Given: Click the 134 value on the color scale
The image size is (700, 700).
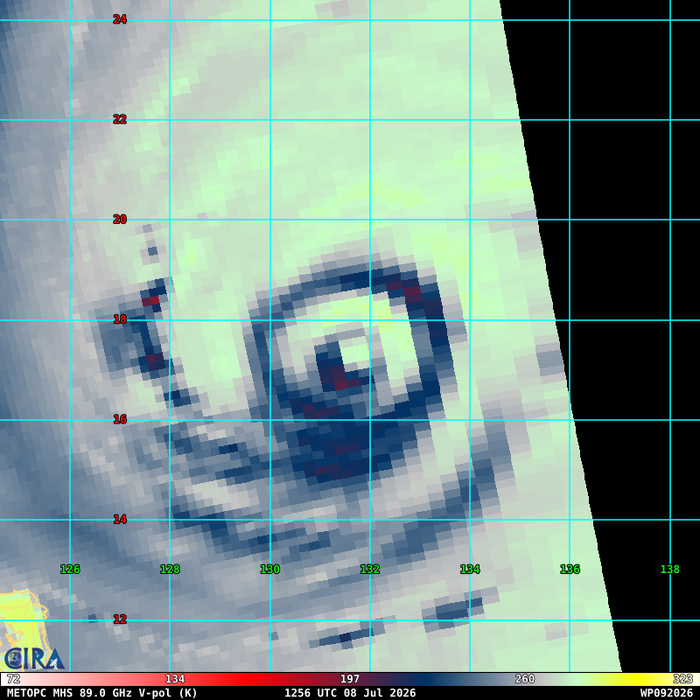Looking at the screenshot, I should tap(175, 679).
